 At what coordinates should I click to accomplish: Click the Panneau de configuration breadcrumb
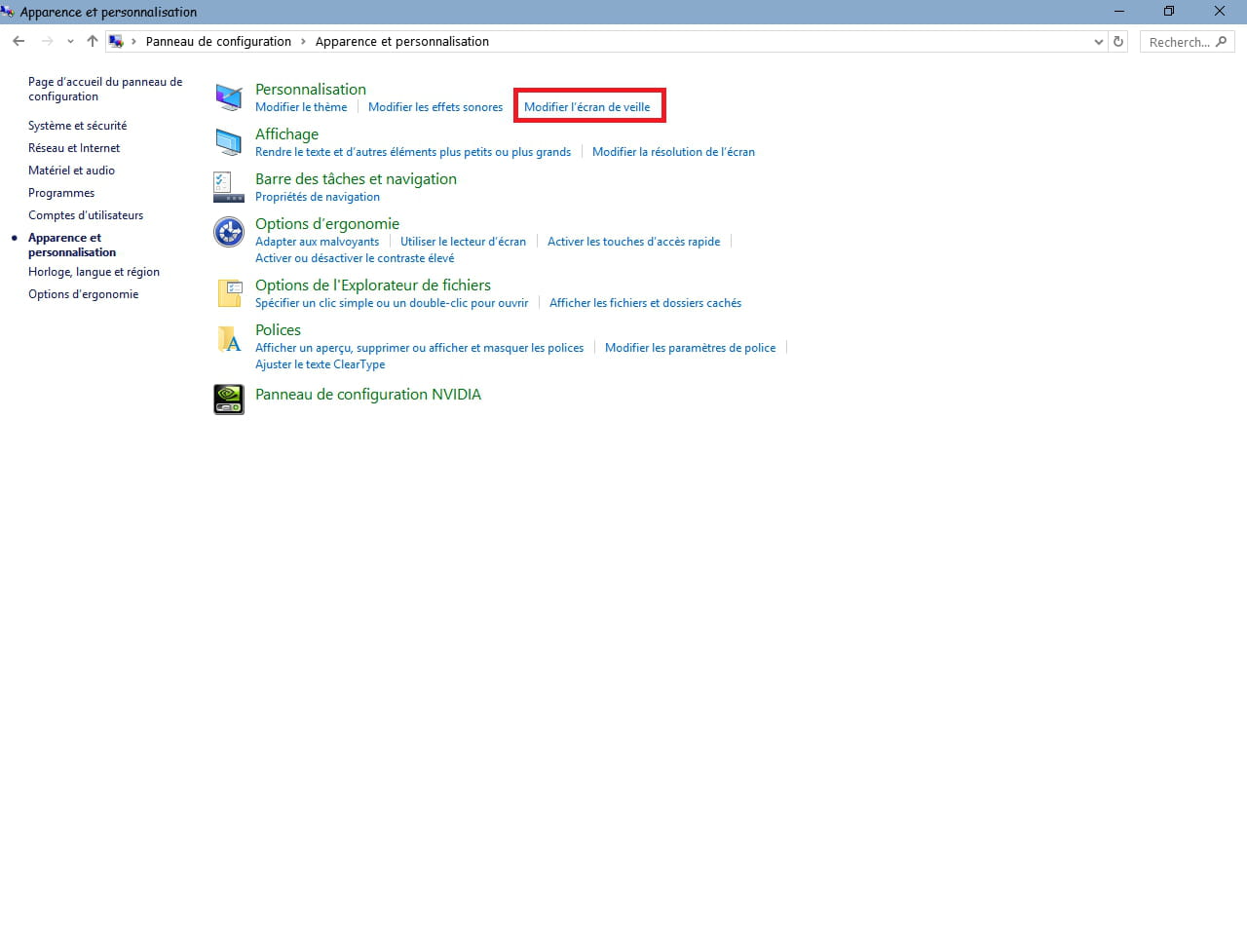click(x=218, y=41)
